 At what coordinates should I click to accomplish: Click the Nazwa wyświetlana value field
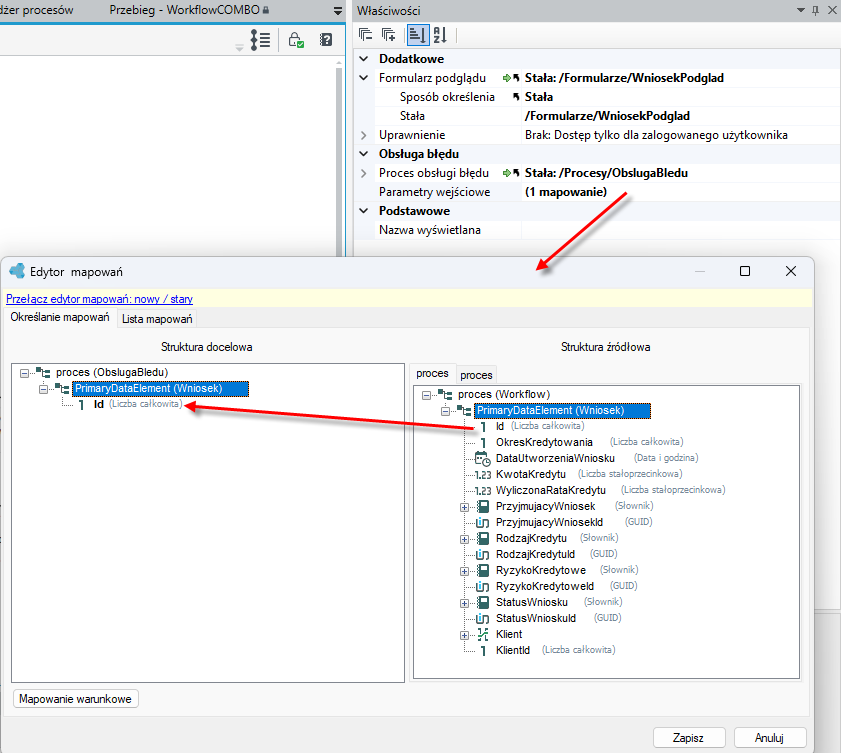[x=680, y=230]
